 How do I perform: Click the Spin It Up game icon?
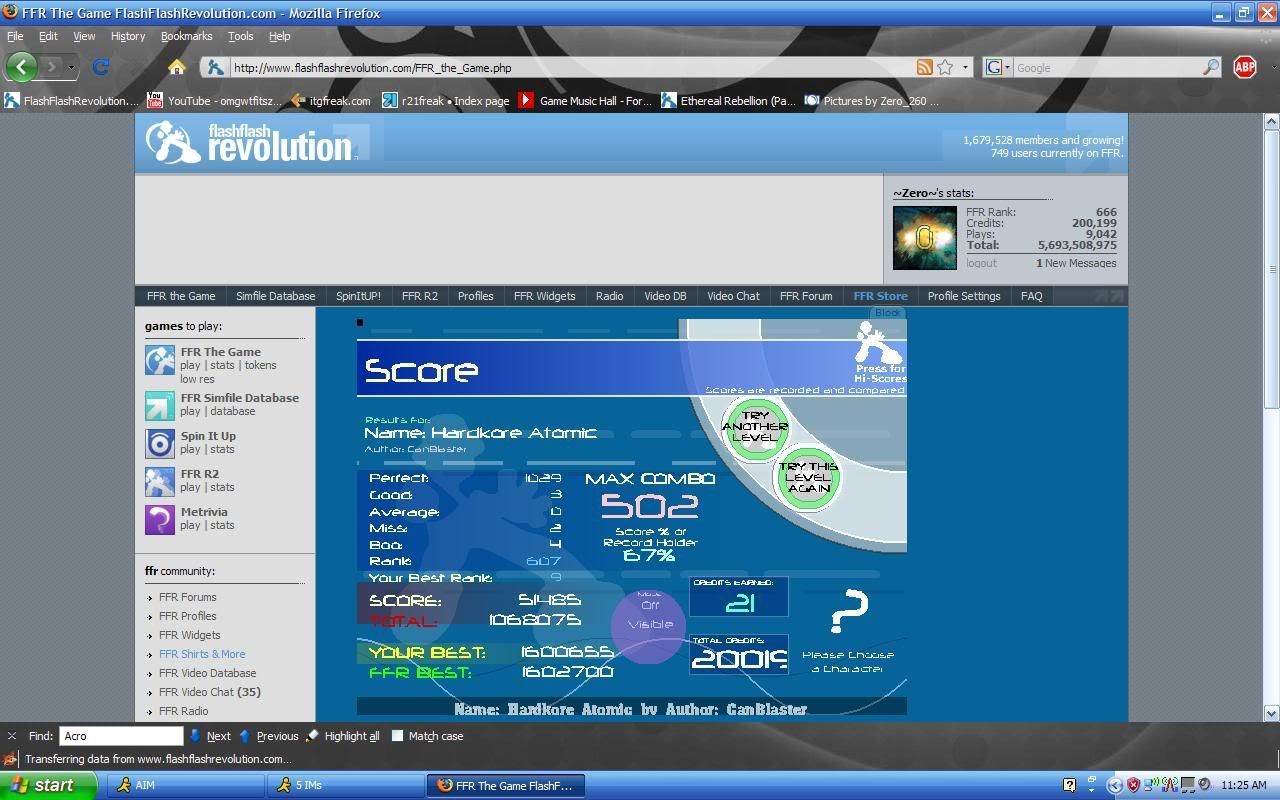pyautogui.click(x=160, y=443)
